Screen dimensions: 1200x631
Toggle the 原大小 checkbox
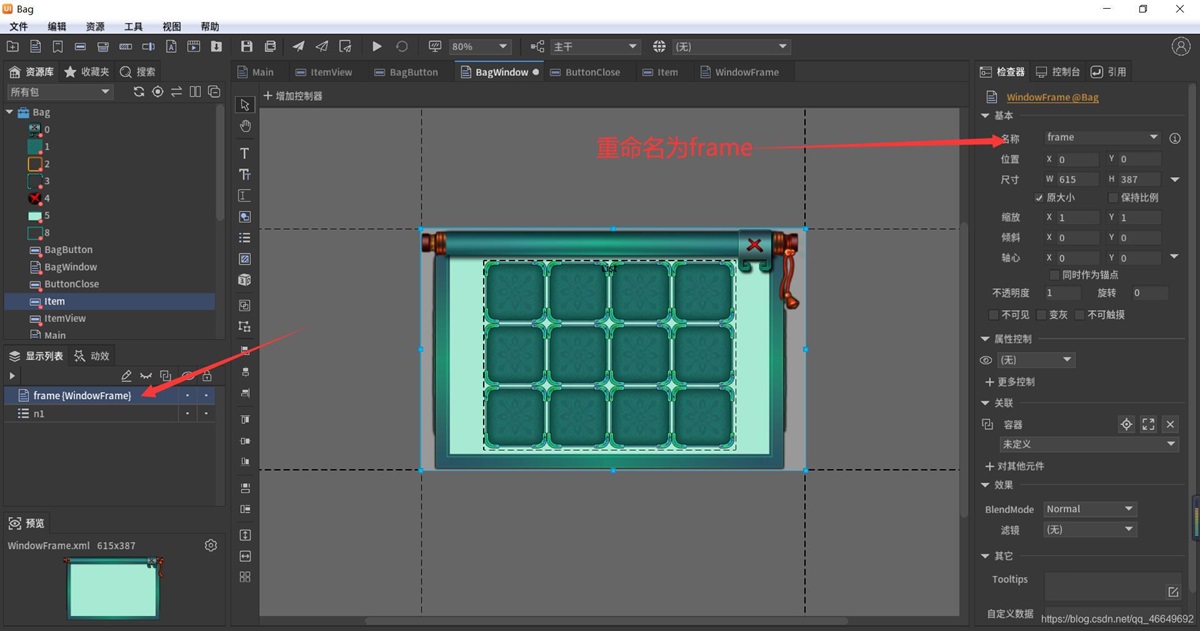tap(1039, 198)
